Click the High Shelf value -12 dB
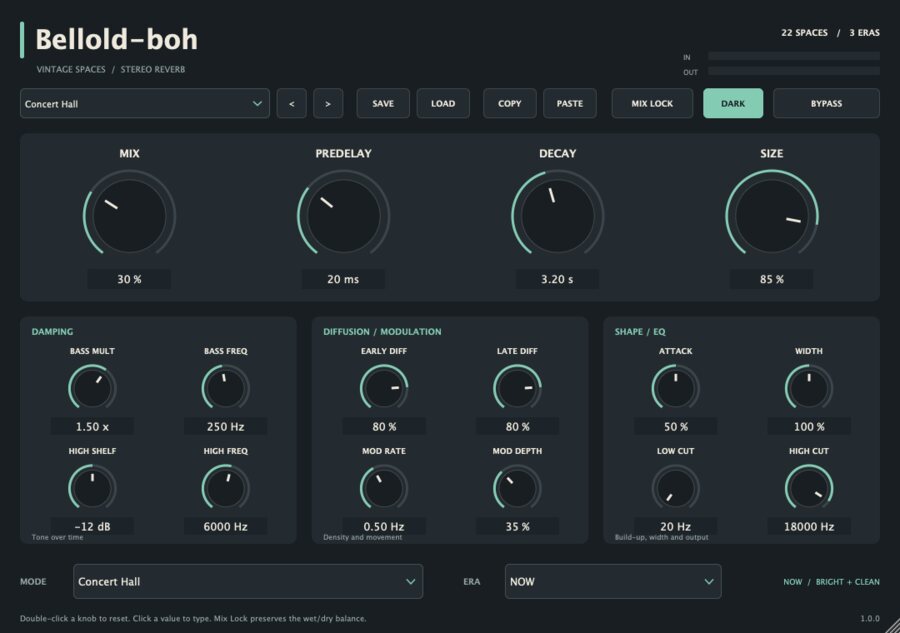The width and height of the screenshot is (900, 633). (x=92, y=526)
